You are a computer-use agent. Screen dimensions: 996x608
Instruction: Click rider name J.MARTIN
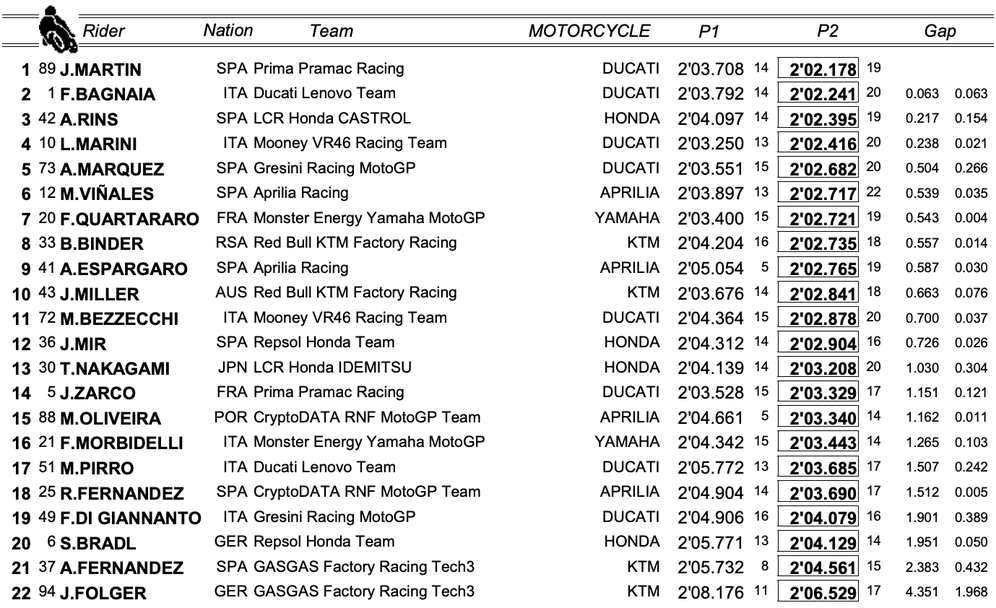pyautogui.click(x=100, y=70)
